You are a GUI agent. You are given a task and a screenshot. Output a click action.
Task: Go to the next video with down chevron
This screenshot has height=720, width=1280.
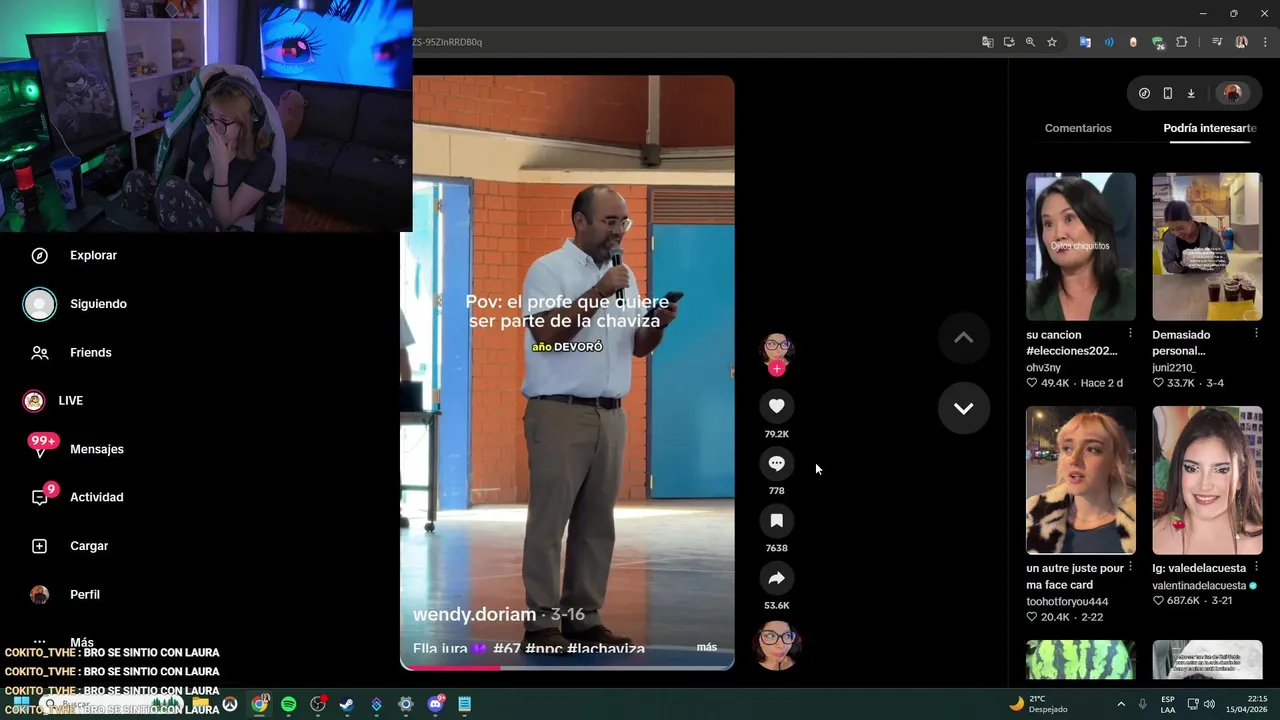(963, 408)
